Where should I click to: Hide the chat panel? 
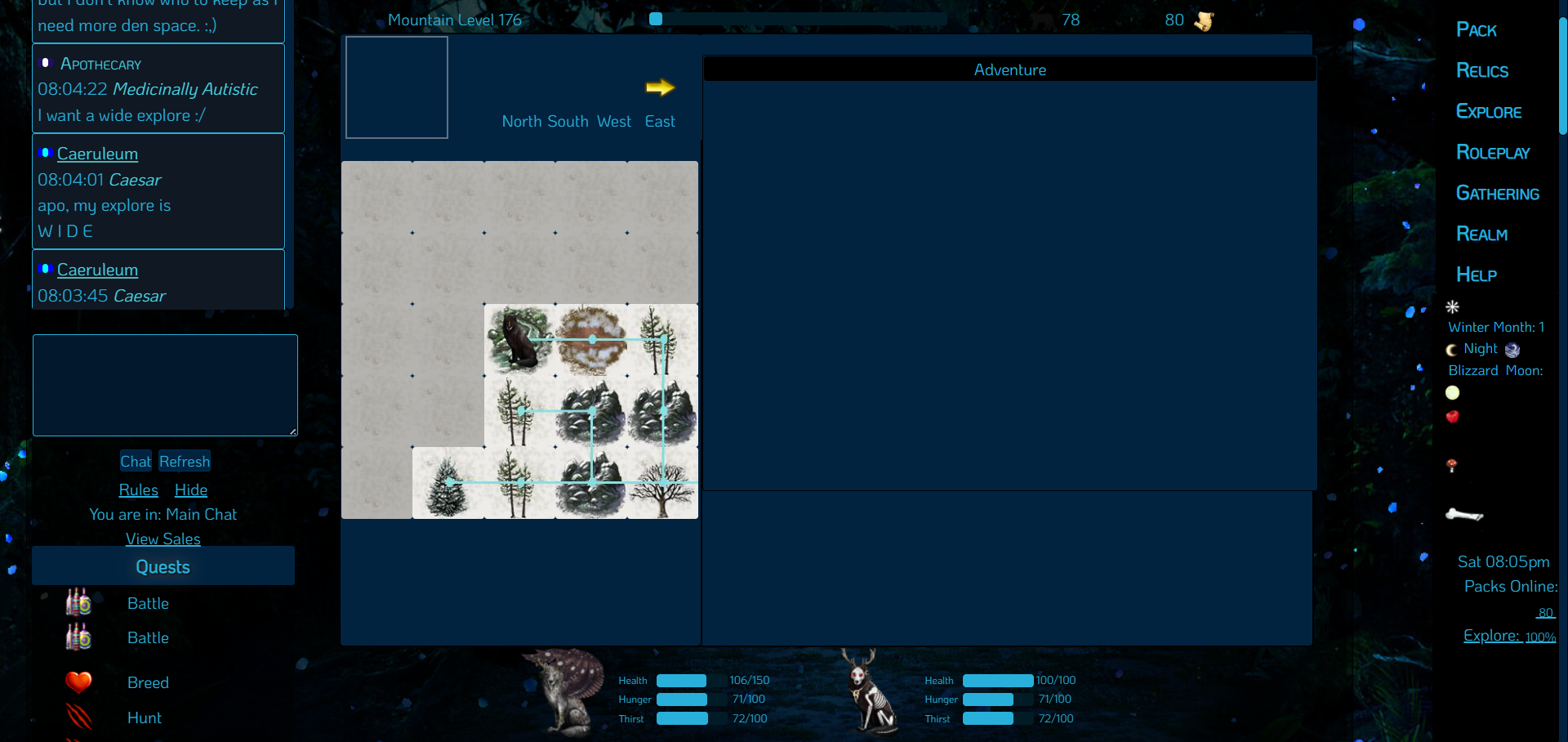coord(191,490)
